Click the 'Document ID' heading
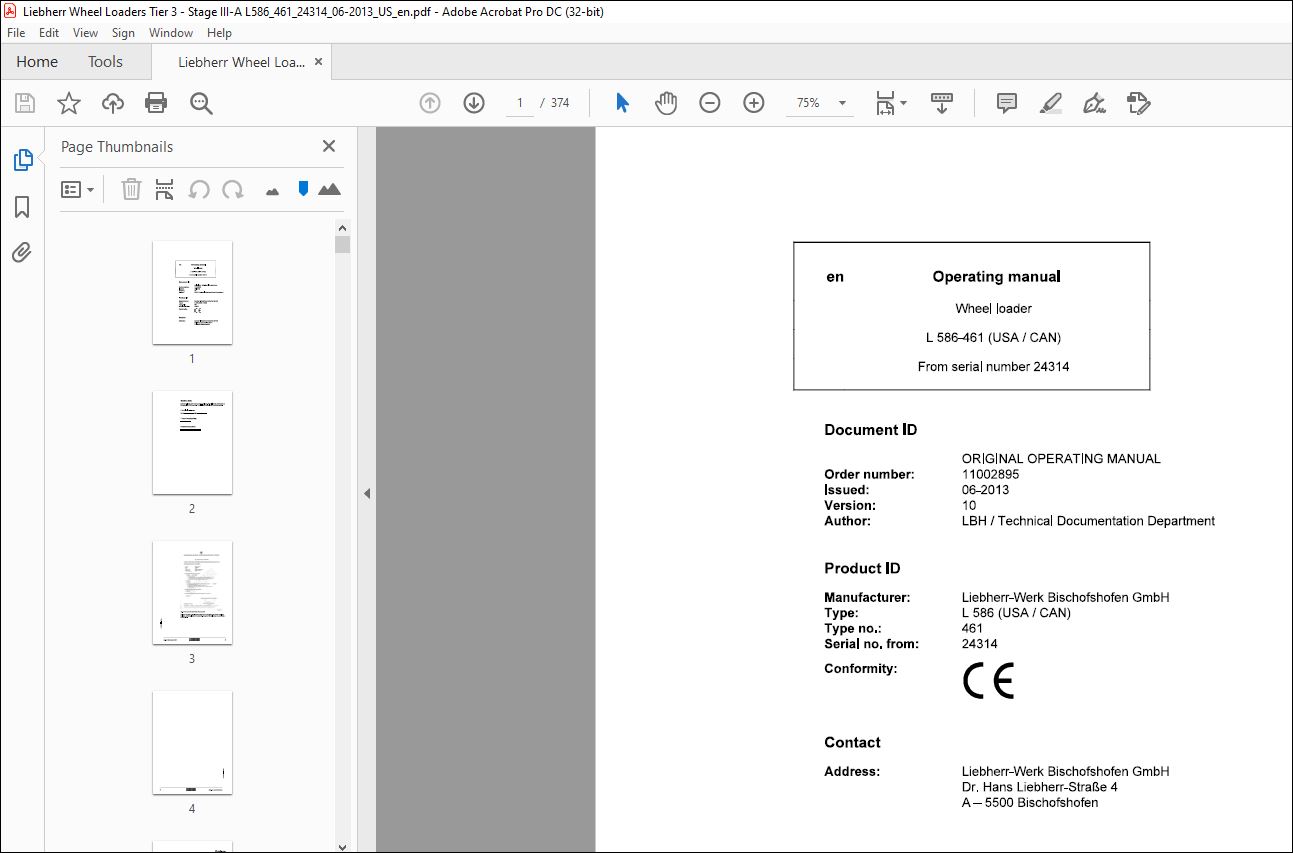 click(x=870, y=430)
